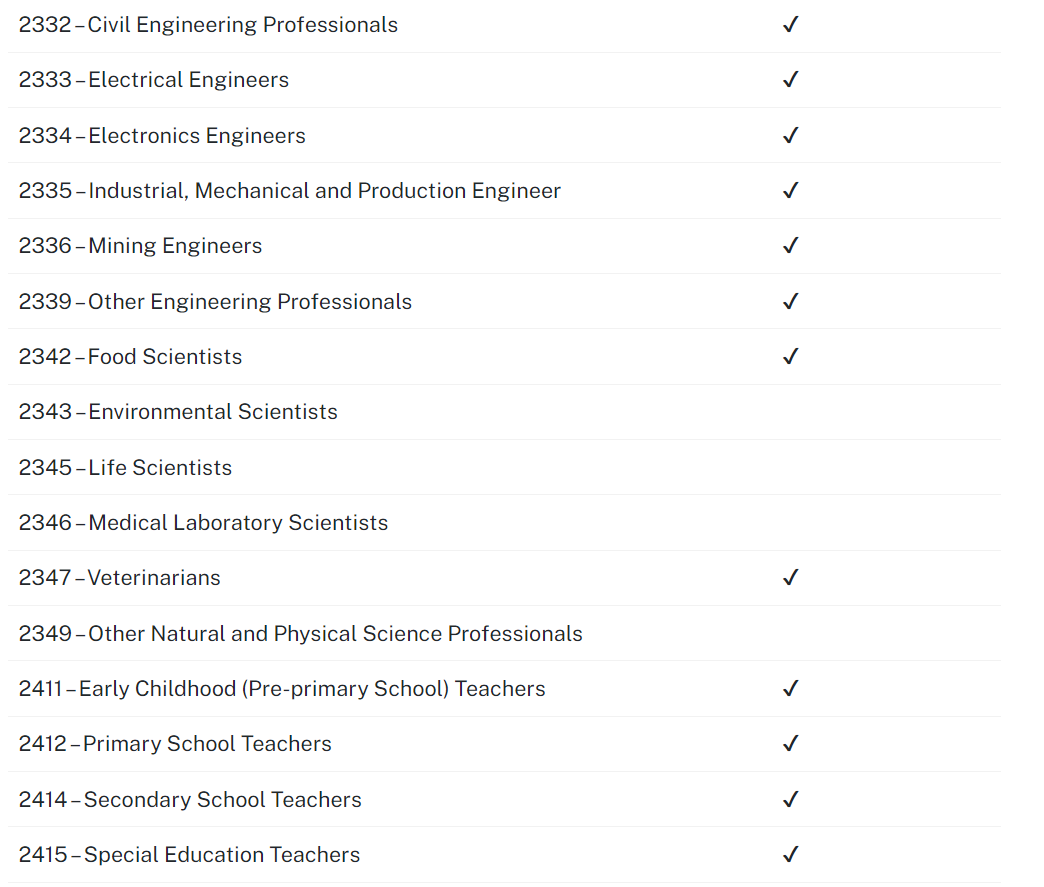Screen dimensions: 1044x887
Task: Click the checkmark for Primary School Teachers
Action: (790, 744)
